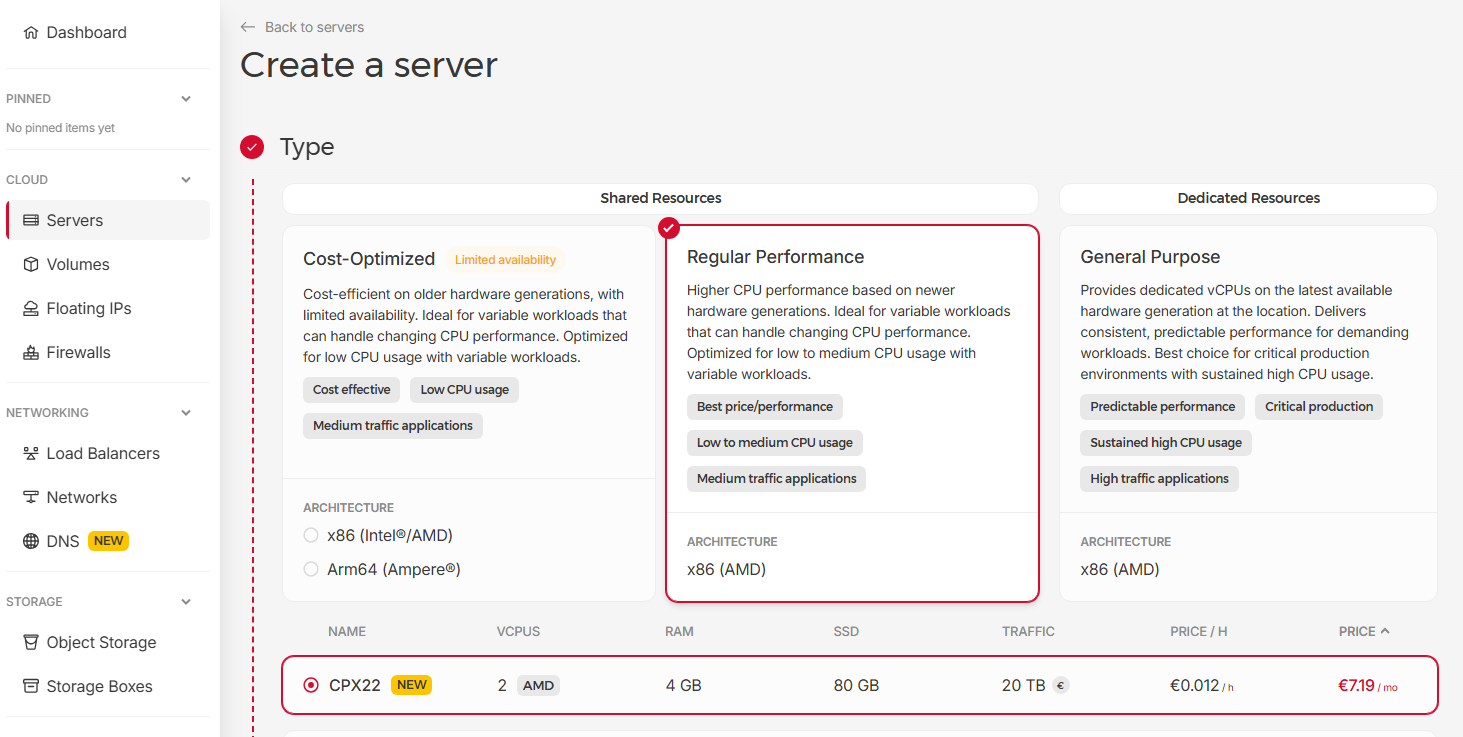Viewport: 1463px width, 737px height.
Task: Collapse the Pinned sidebar section
Action: [x=186, y=99]
